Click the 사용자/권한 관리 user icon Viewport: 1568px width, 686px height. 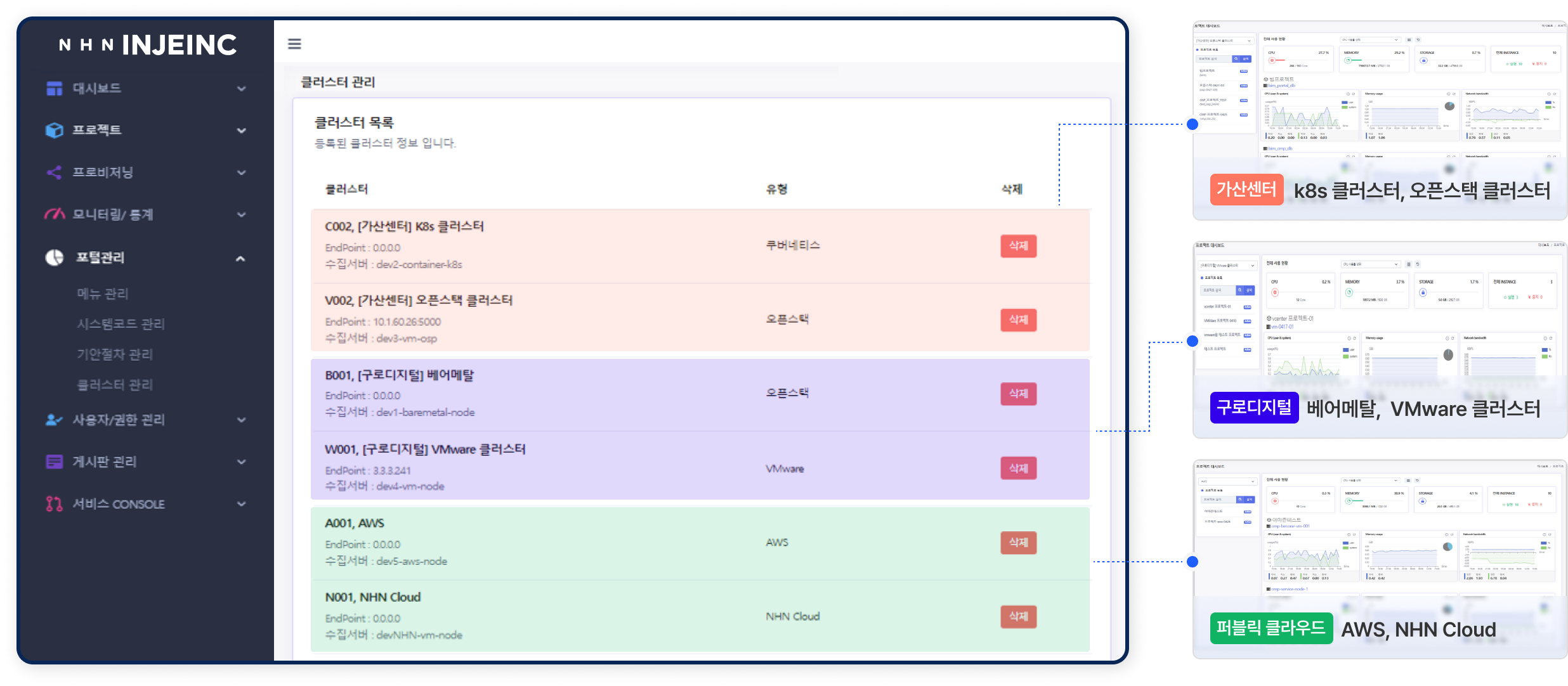(55, 420)
